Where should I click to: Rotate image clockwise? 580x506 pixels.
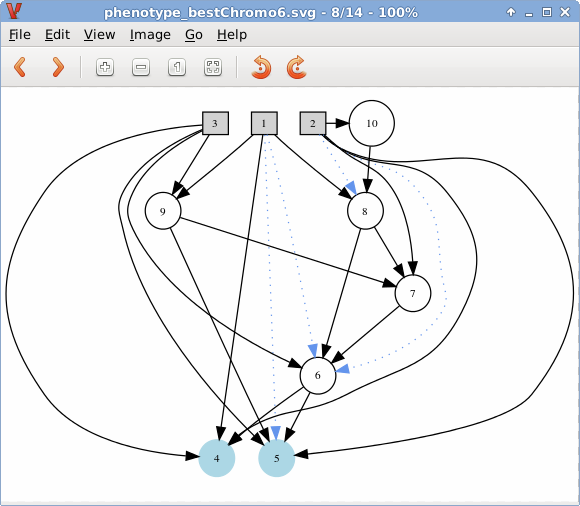click(x=296, y=67)
